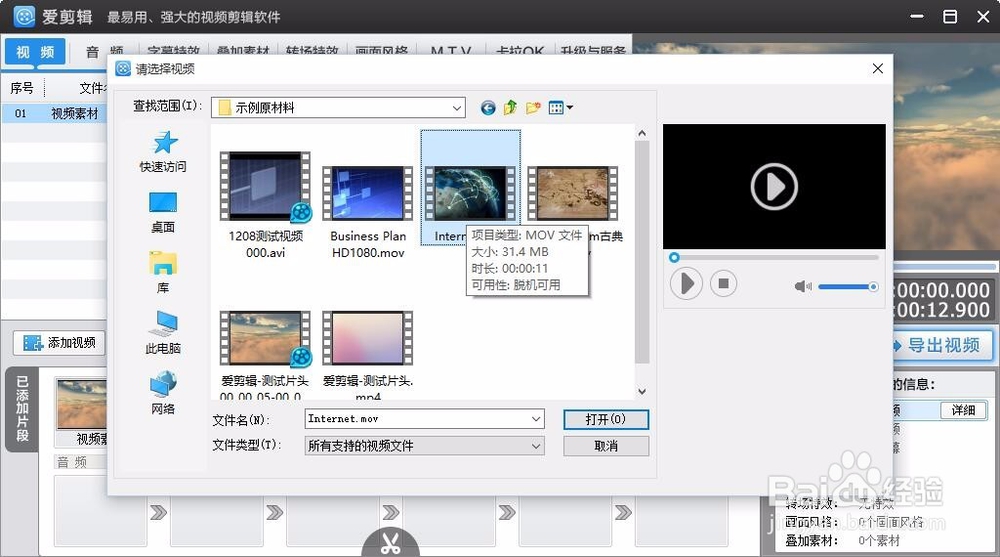Click 导出视频 export button in main window
The height and width of the screenshot is (557, 1000).
coord(943,346)
